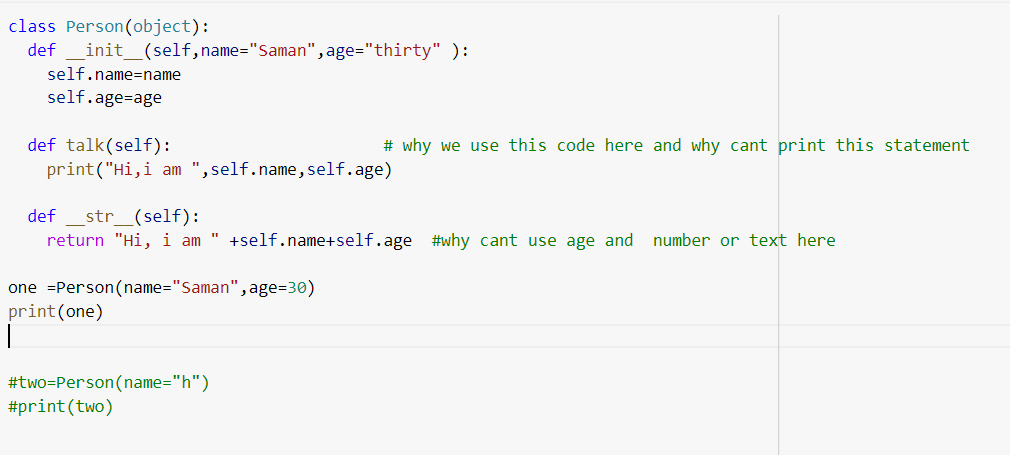1010x460 pixels.
Task: Click the comment about age and number
Action: pos(633,241)
